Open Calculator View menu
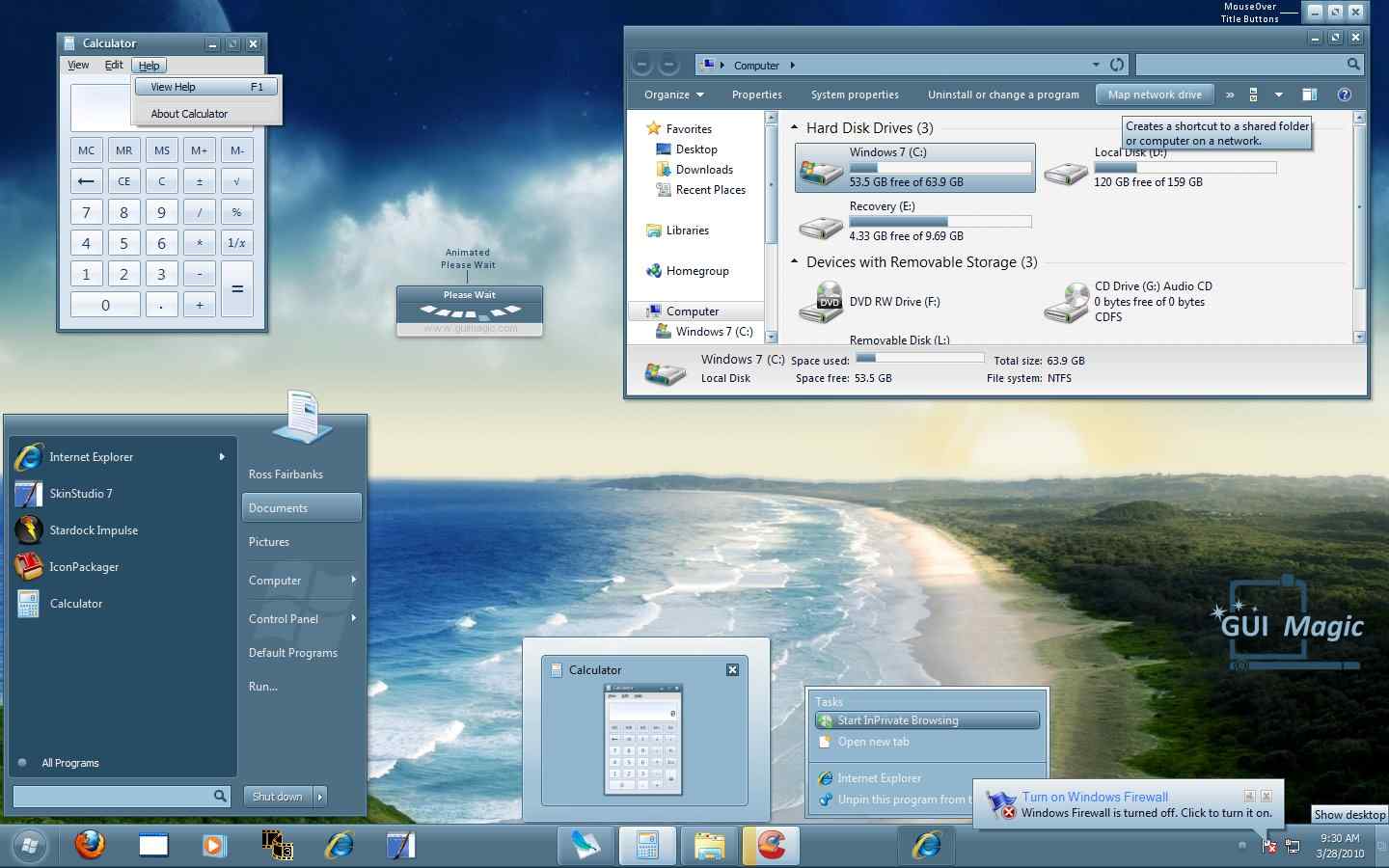 (78, 66)
